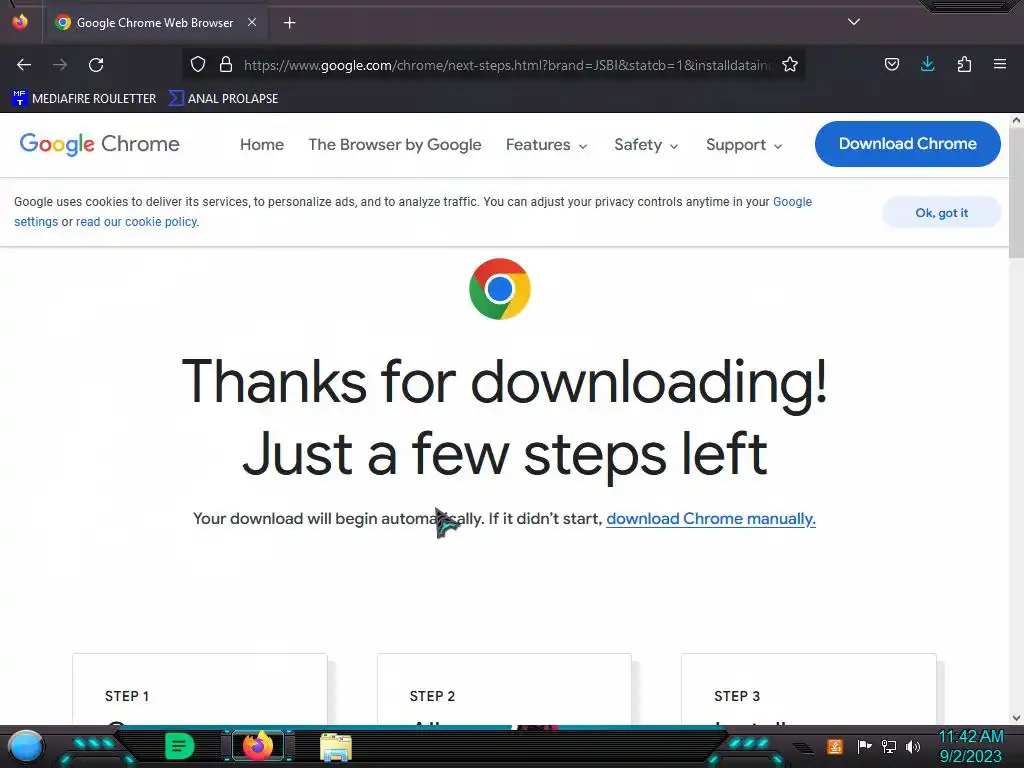Go back with the browser back arrow
Viewport: 1024px width, 768px height.
point(24,65)
